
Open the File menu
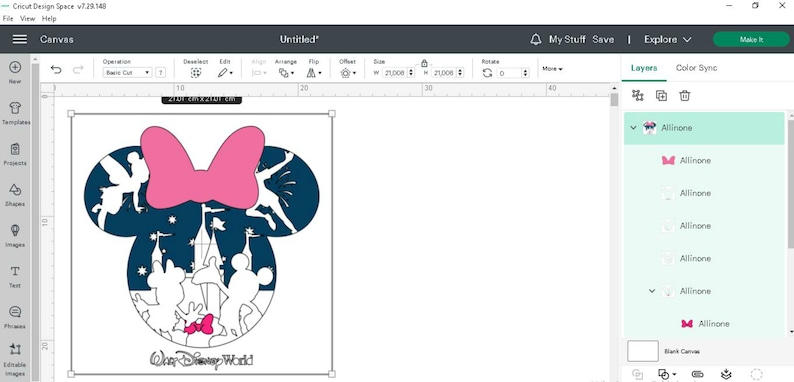tap(7, 18)
